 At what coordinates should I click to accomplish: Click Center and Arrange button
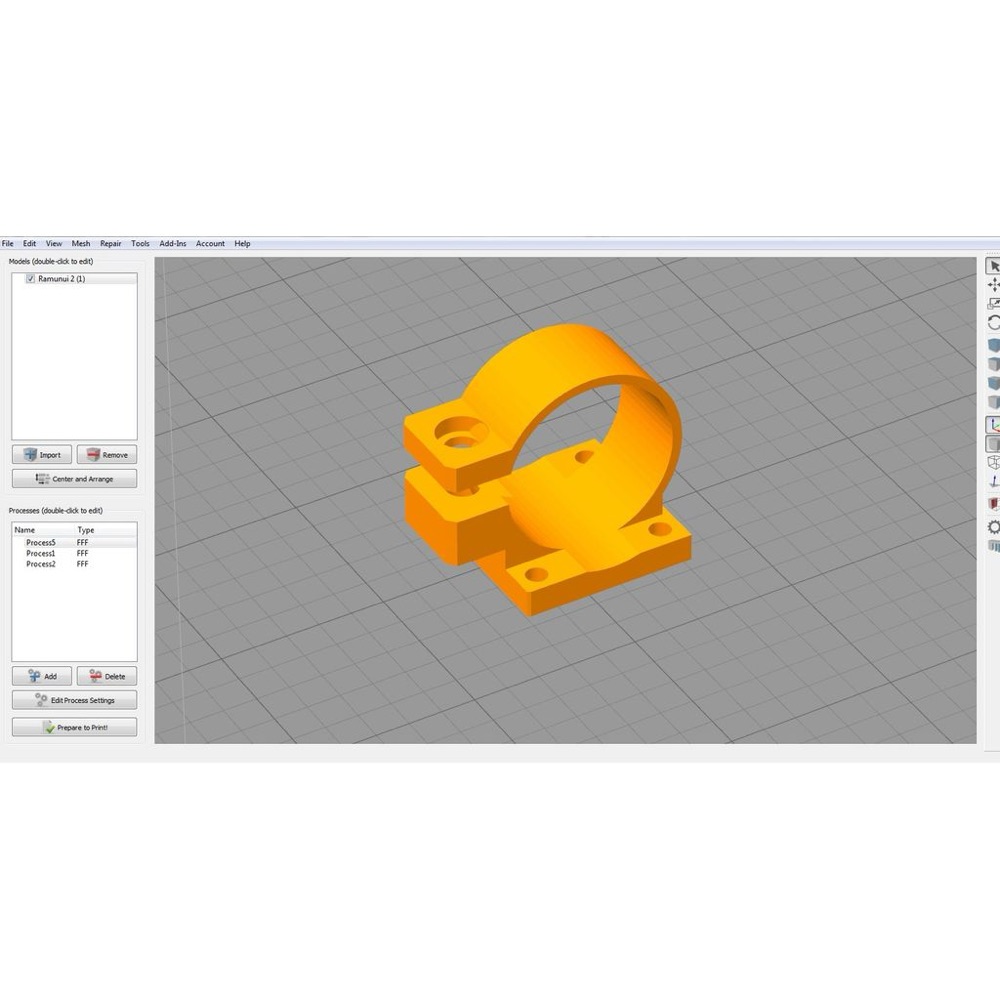(75, 479)
